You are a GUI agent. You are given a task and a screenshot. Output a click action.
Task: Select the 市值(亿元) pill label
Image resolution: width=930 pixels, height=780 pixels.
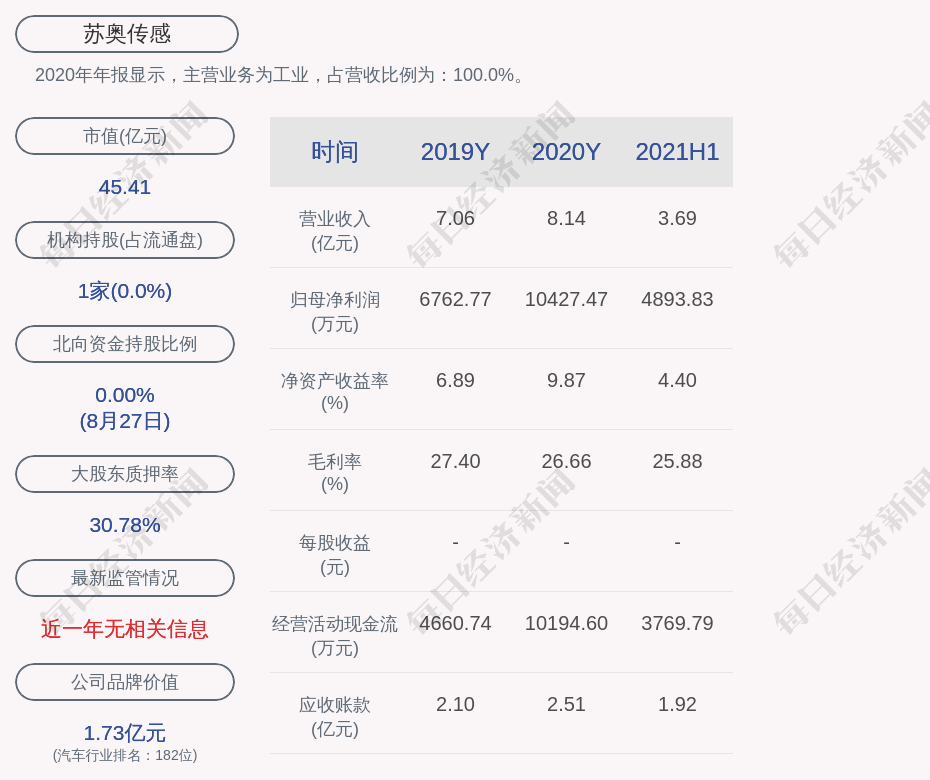click(x=125, y=136)
